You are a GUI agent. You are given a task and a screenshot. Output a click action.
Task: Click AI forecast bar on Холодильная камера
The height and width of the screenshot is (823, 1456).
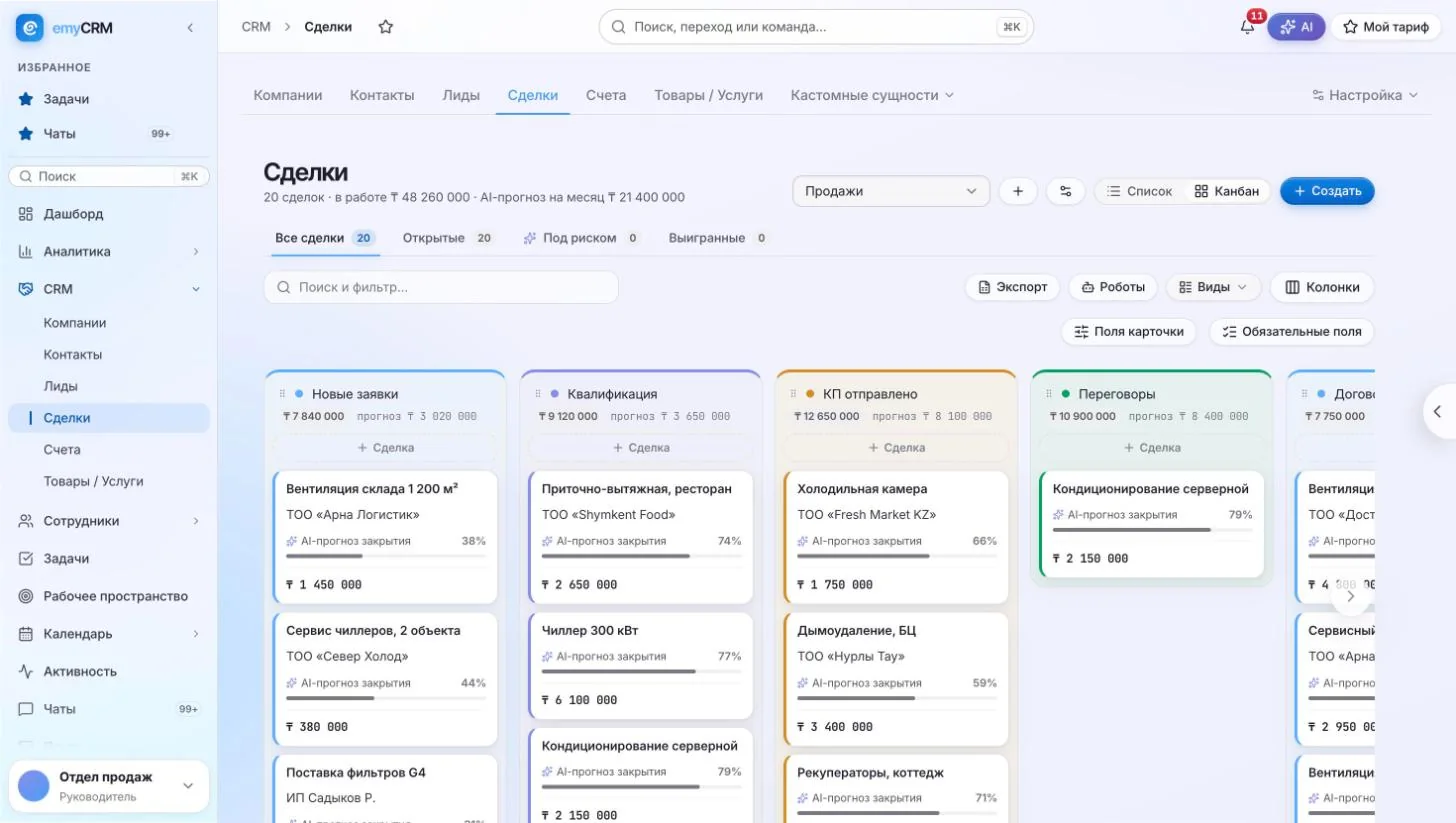point(897,556)
